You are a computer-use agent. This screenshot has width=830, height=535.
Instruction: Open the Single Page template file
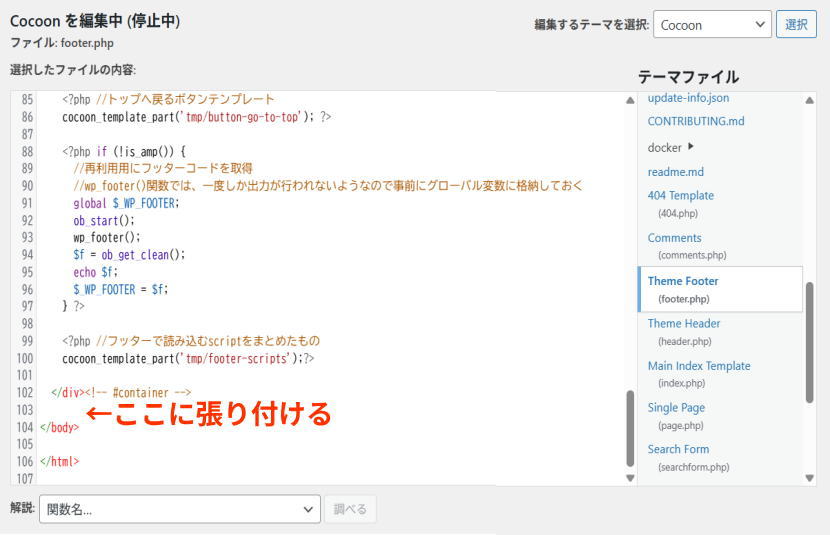point(676,408)
